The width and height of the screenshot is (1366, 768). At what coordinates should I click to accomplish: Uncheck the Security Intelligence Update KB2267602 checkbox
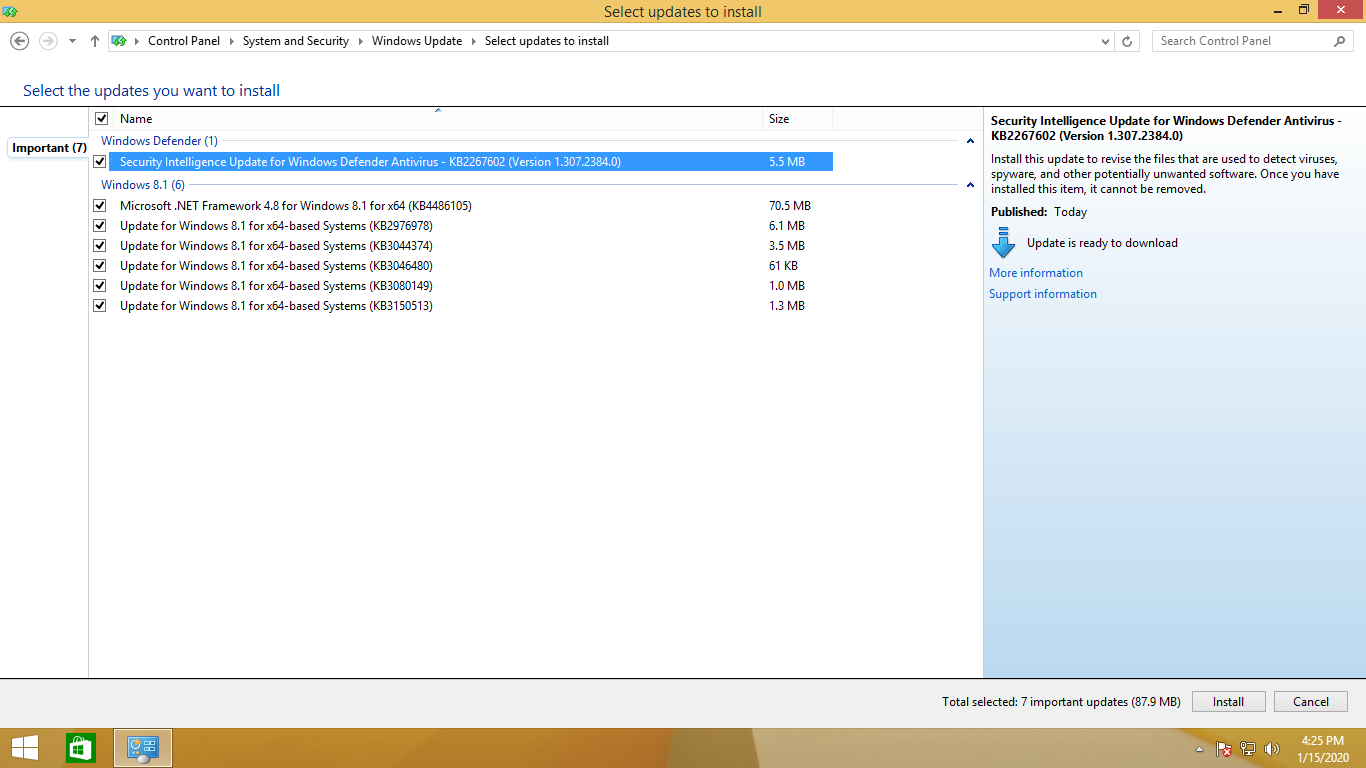(x=99, y=161)
